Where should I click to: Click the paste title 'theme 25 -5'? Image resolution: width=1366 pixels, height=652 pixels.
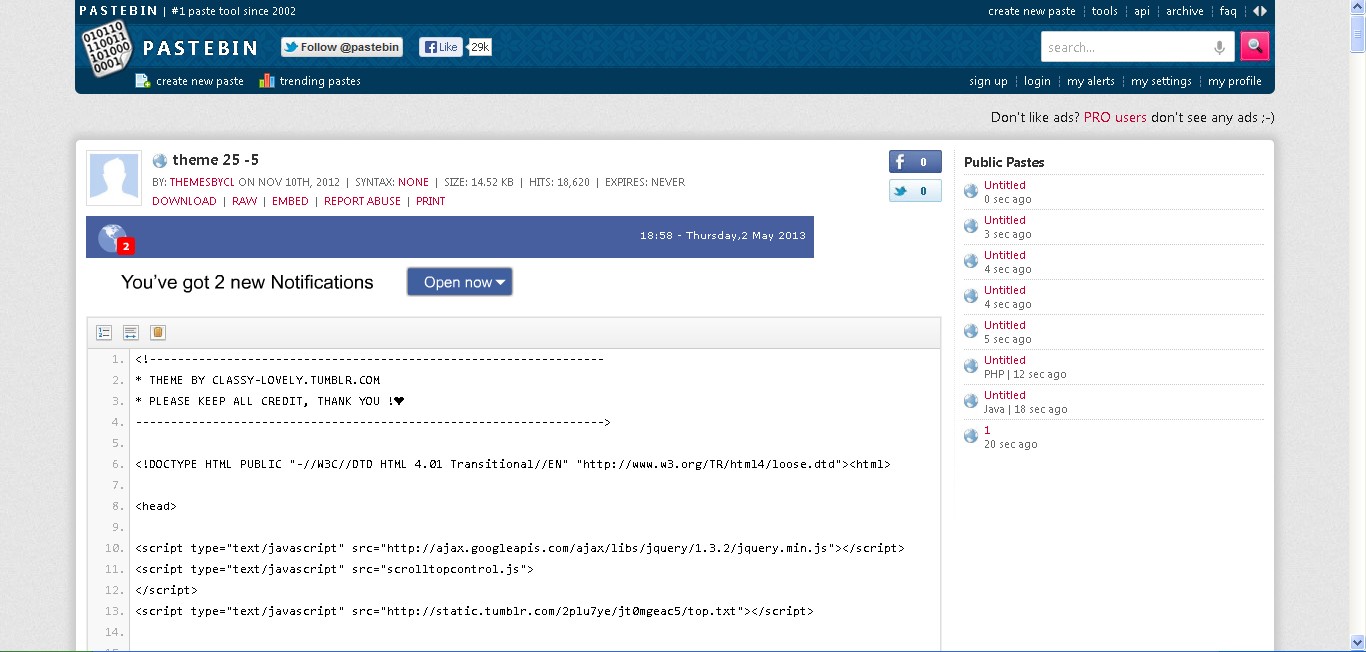(x=216, y=160)
